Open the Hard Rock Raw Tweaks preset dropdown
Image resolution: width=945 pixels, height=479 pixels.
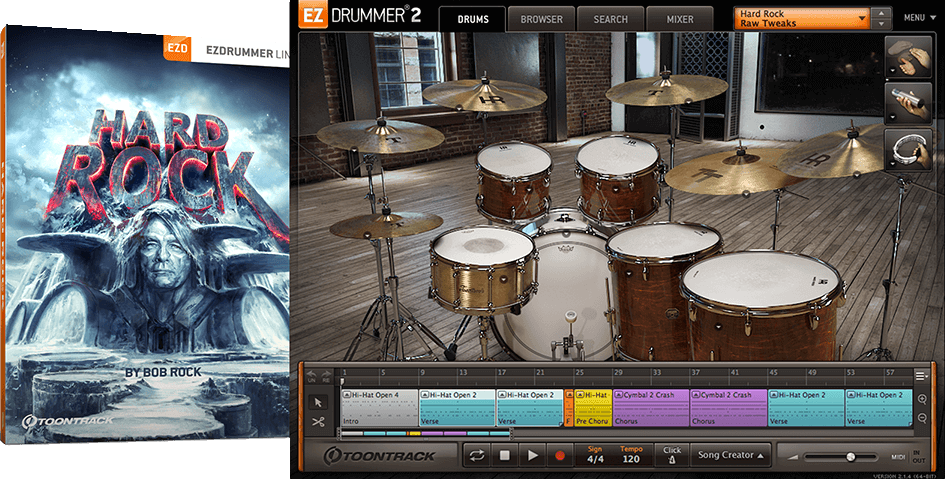click(x=802, y=18)
